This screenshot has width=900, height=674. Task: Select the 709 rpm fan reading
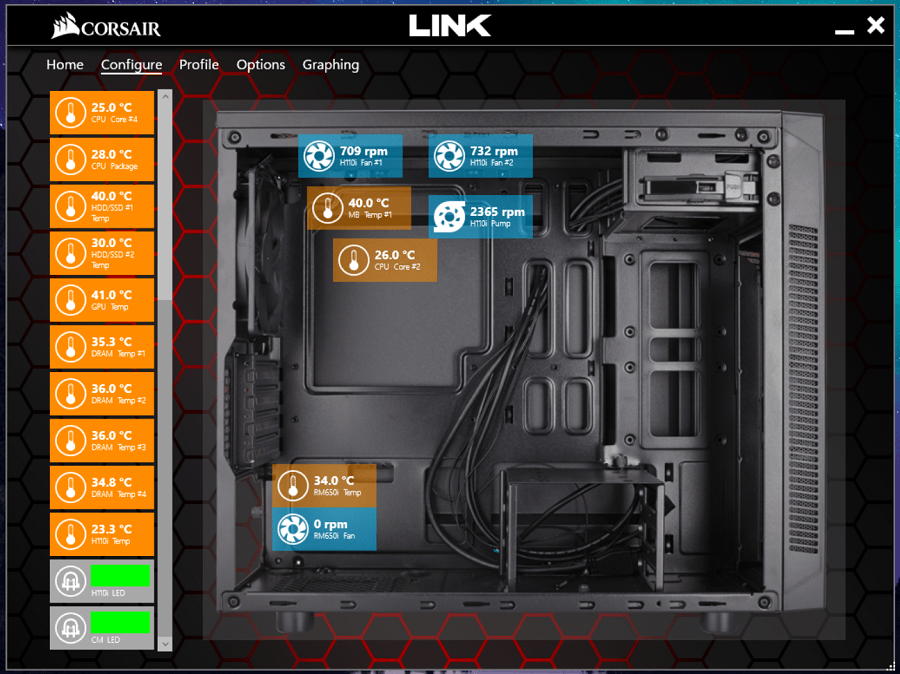coord(363,151)
